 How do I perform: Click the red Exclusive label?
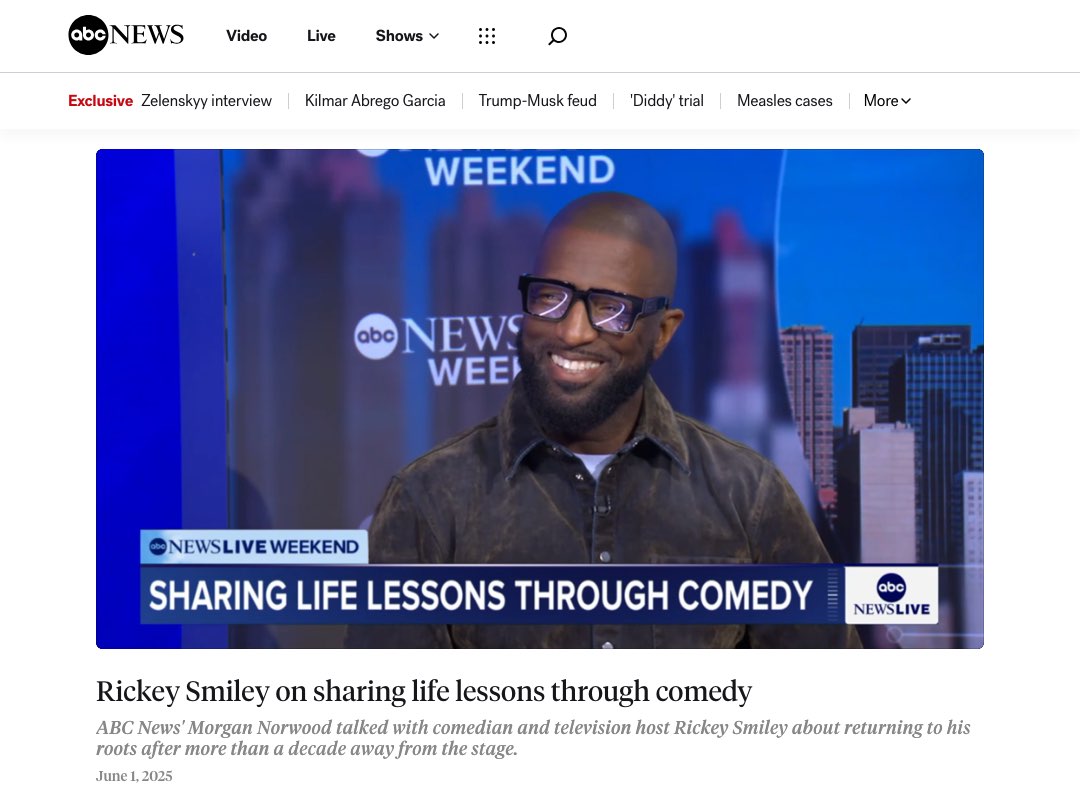coord(100,101)
